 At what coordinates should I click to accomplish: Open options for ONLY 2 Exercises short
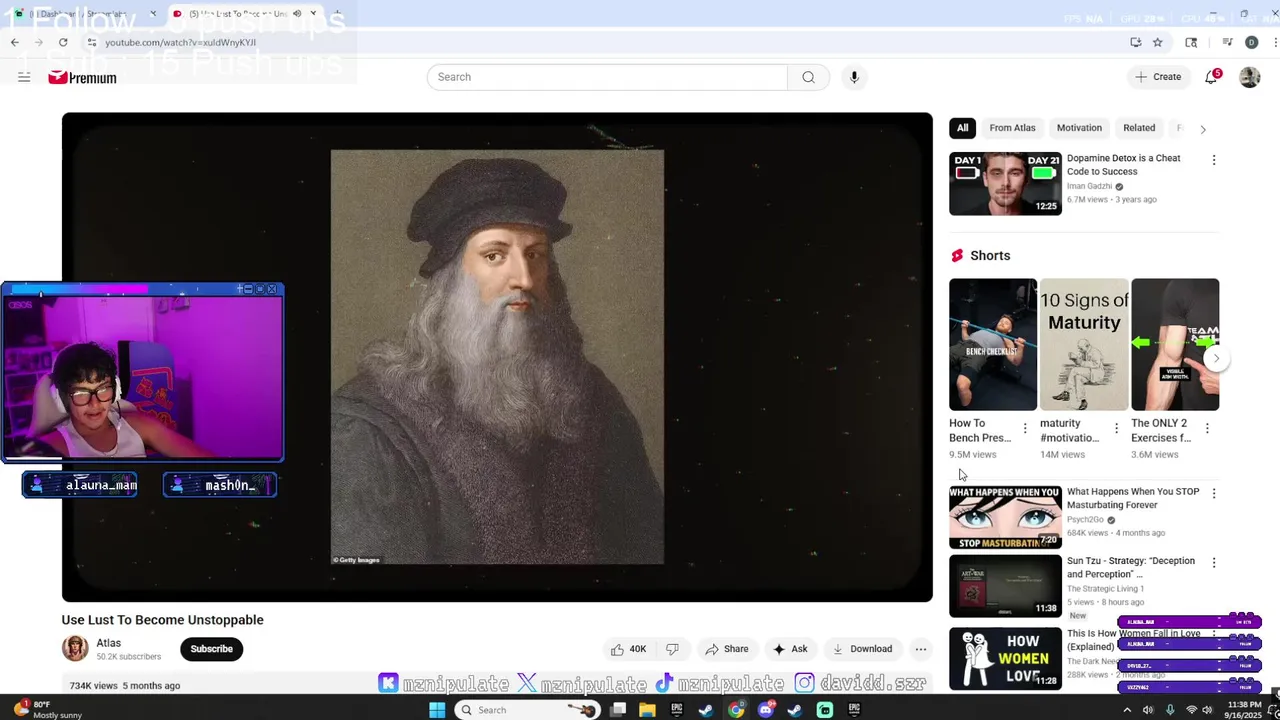click(x=1207, y=428)
